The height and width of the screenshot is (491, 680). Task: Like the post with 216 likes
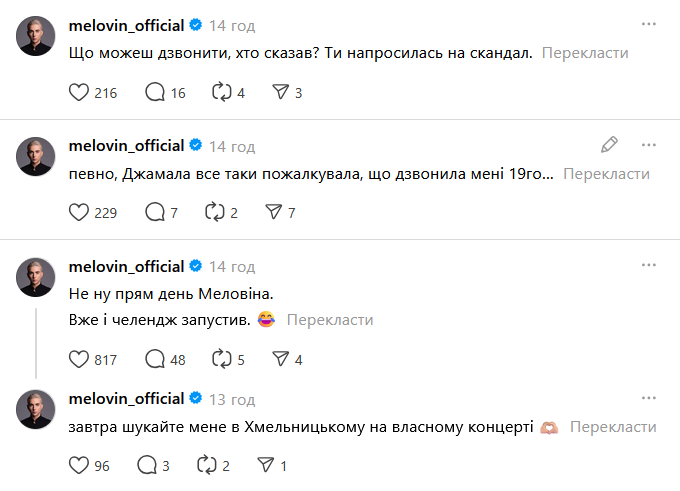[80, 93]
